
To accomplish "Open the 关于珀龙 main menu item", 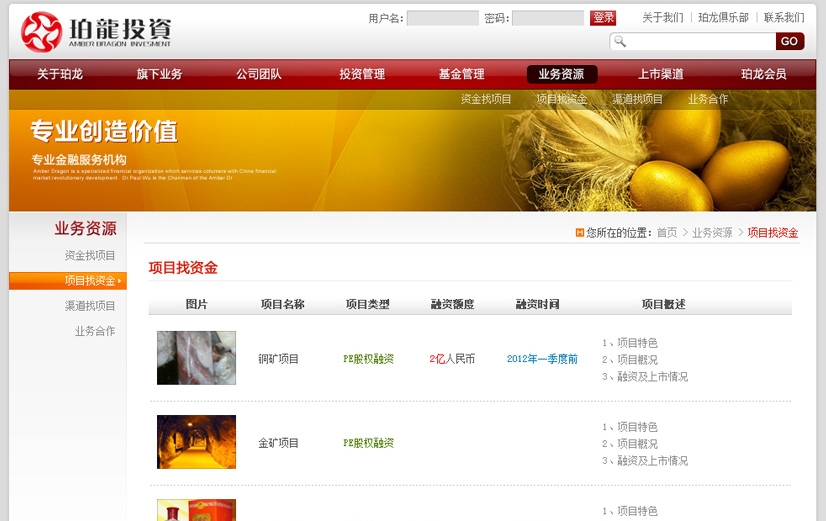I will click(x=60, y=74).
